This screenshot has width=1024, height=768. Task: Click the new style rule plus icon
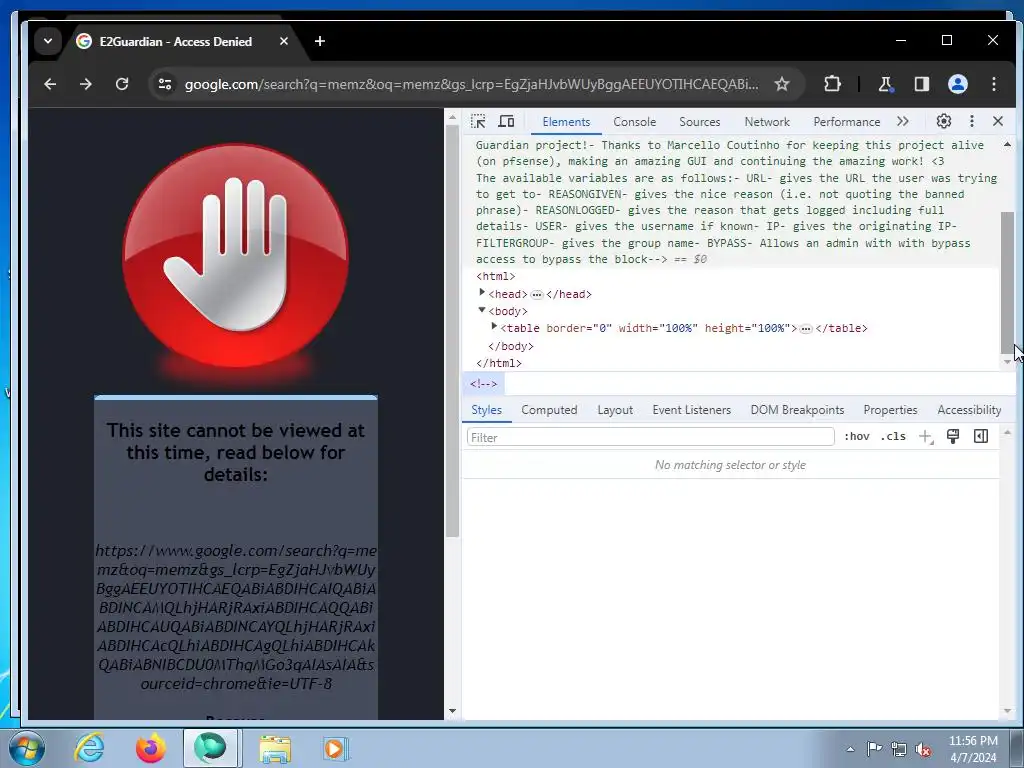coord(925,437)
